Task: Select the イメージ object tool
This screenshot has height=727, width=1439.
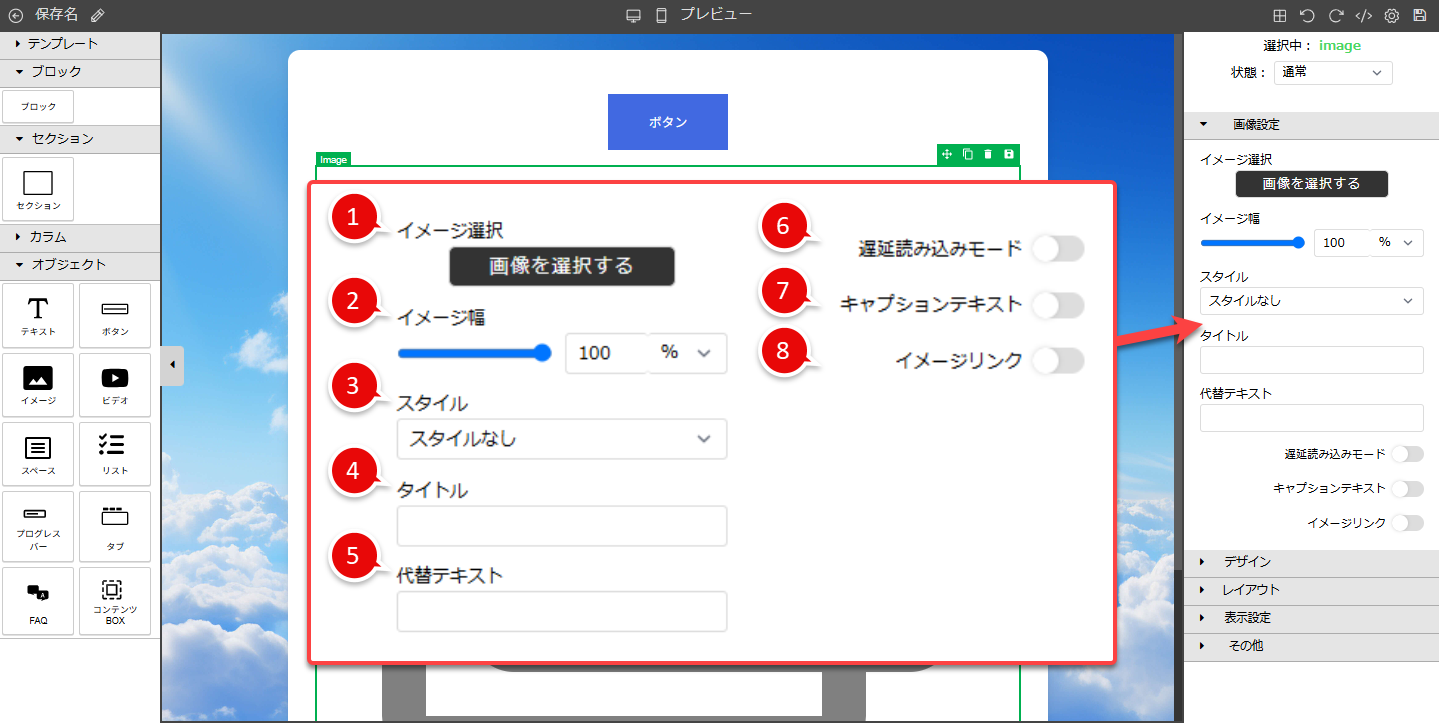Action: click(x=37, y=385)
